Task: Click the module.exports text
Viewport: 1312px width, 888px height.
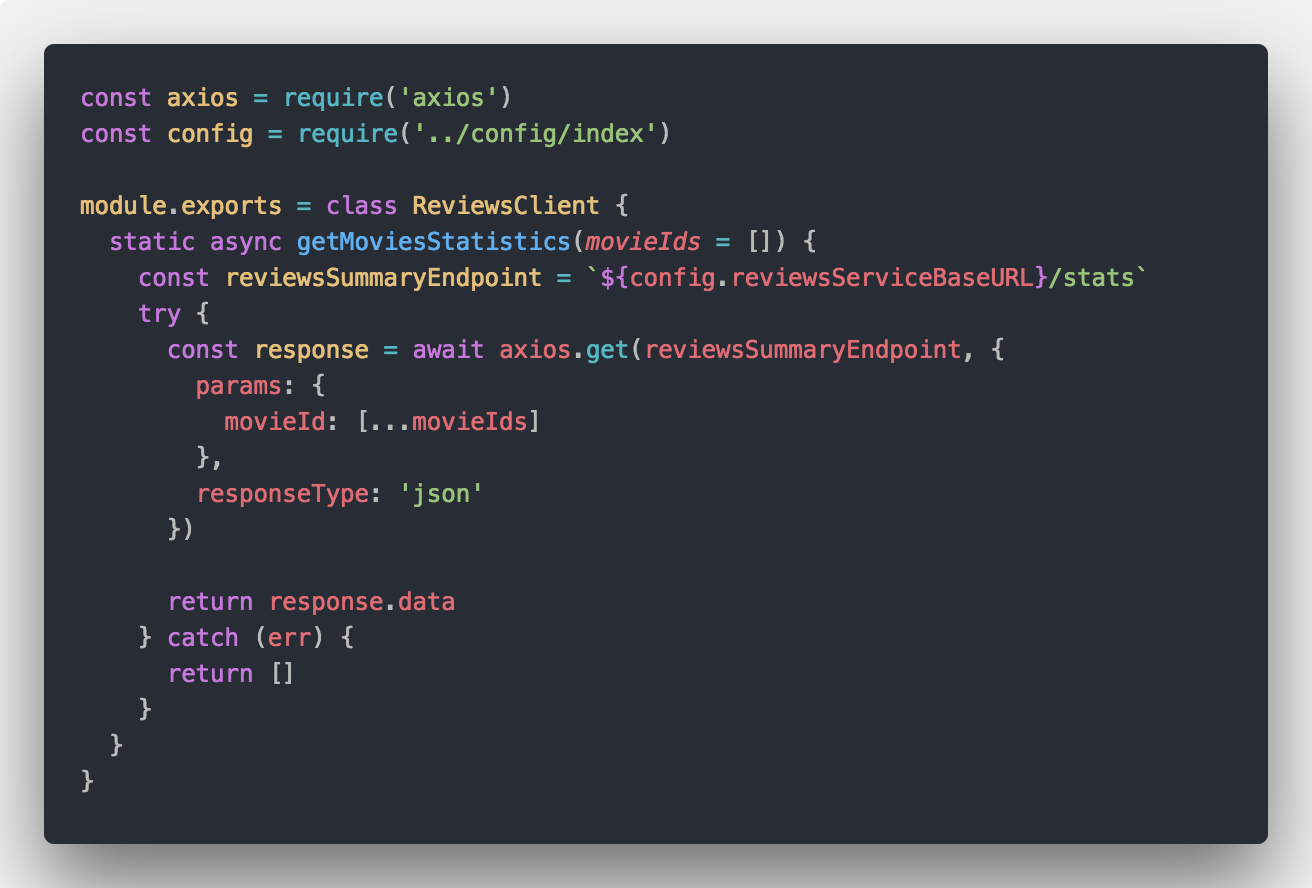Action: tap(181, 206)
